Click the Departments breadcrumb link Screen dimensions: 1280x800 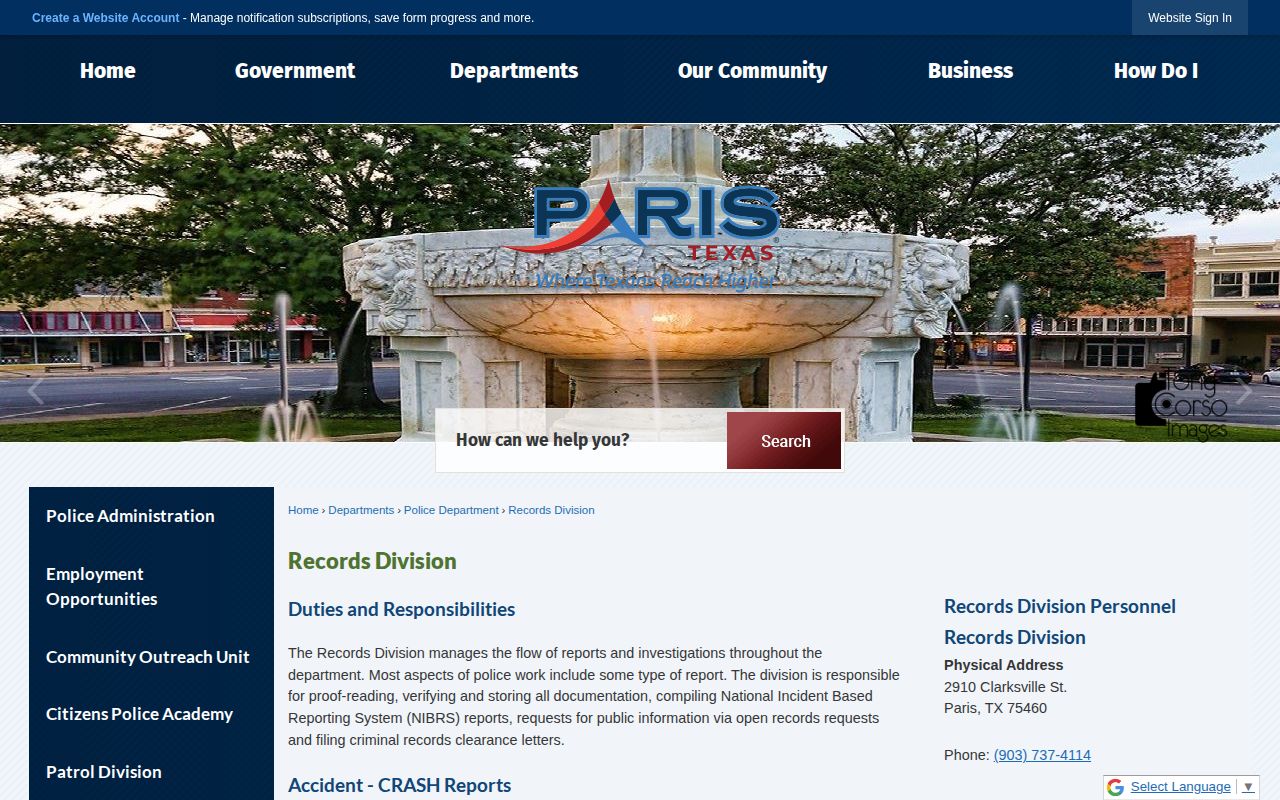click(x=361, y=510)
